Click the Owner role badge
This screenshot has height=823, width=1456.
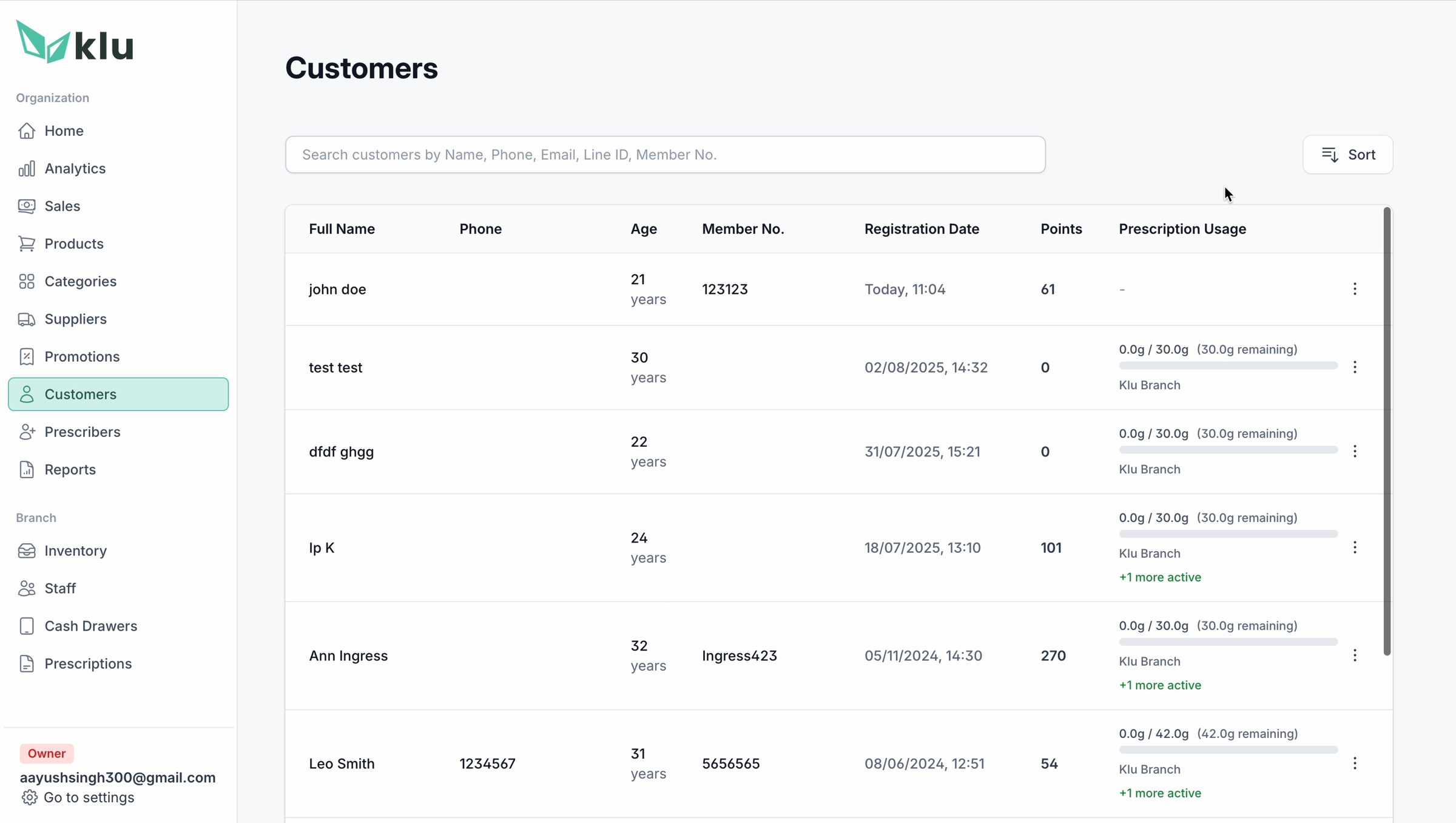coord(47,753)
